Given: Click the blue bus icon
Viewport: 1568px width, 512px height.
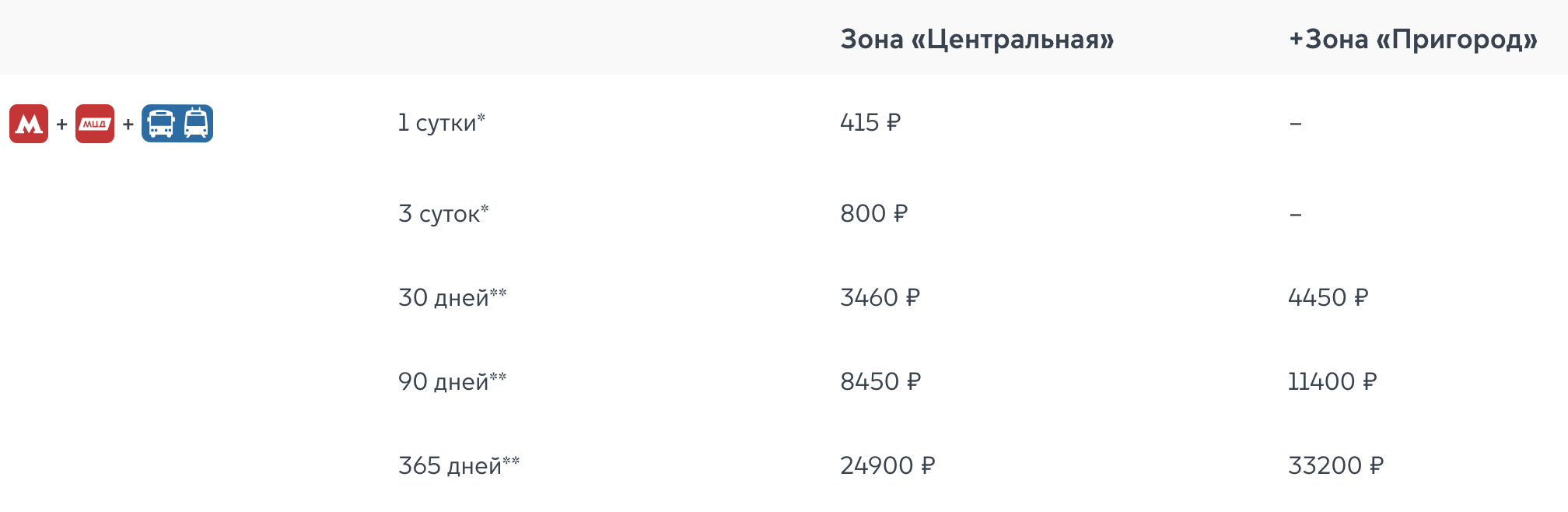Looking at the screenshot, I should click(x=160, y=124).
